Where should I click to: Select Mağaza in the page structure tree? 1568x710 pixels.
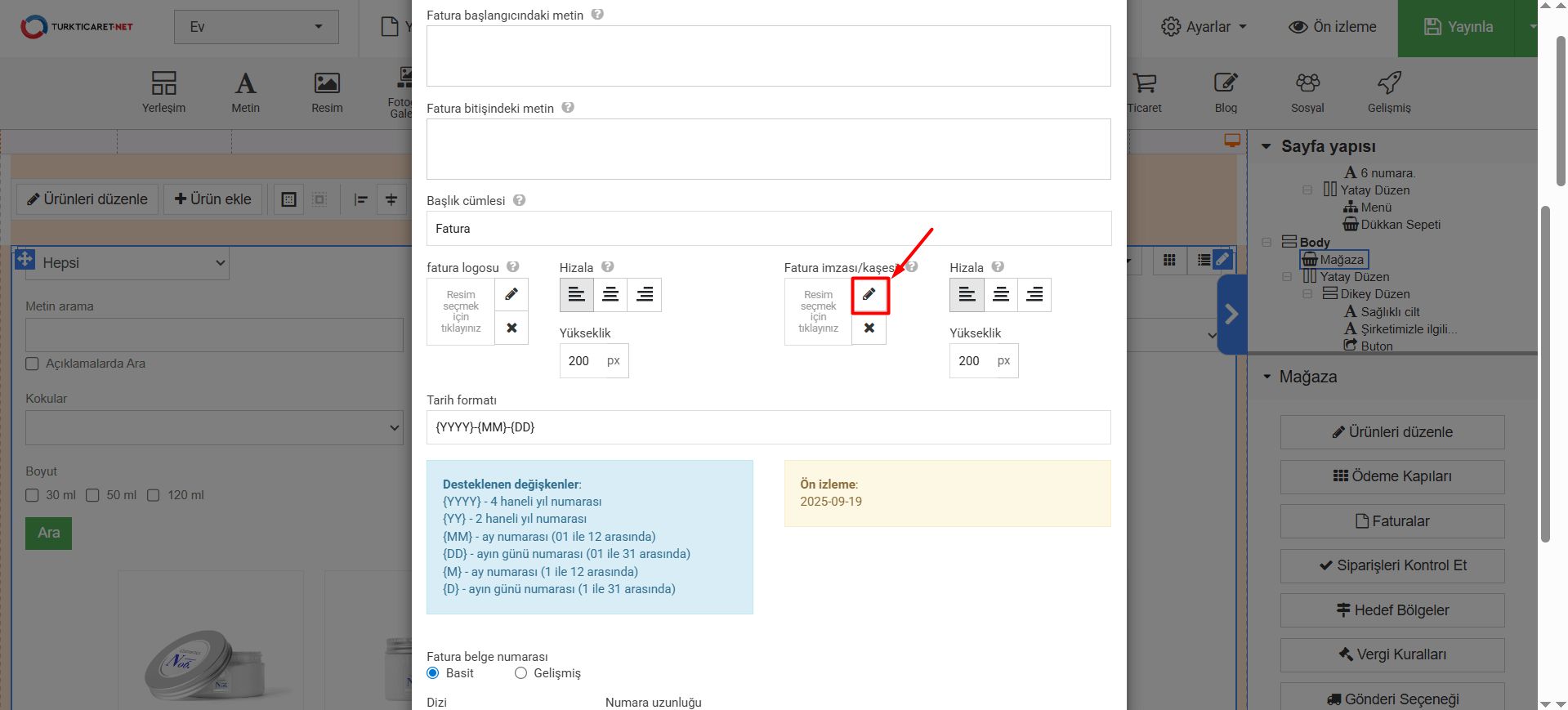pos(1341,260)
